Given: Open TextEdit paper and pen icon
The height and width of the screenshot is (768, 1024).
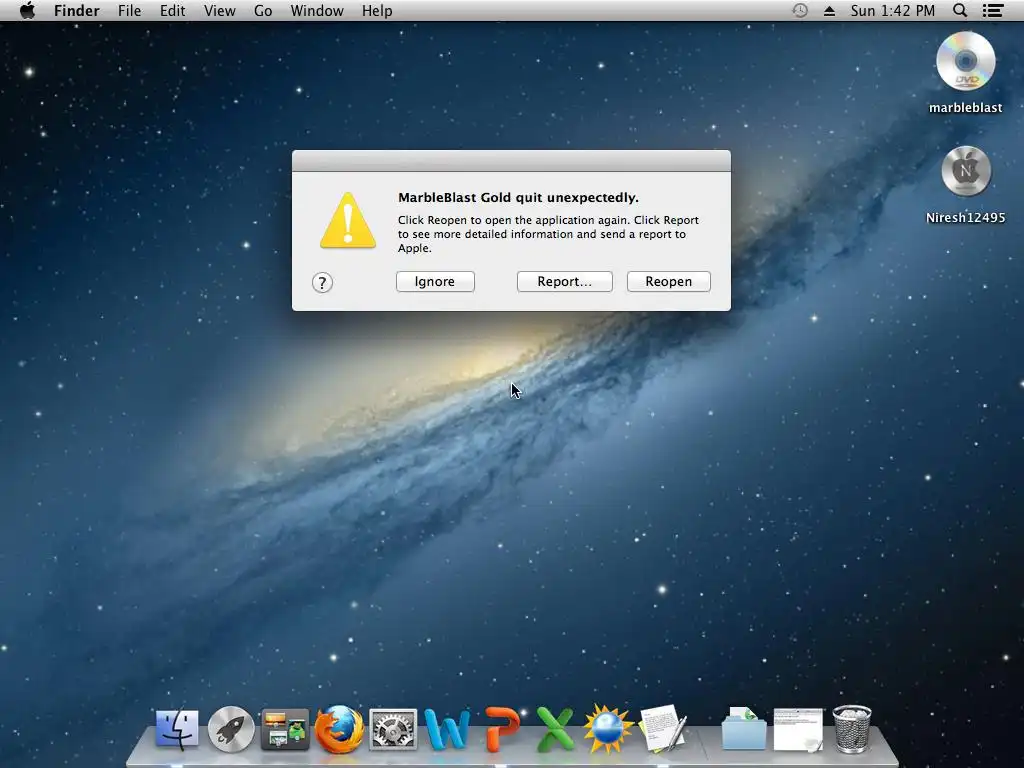Looking at the screenshot, I should tap(662, 729).
